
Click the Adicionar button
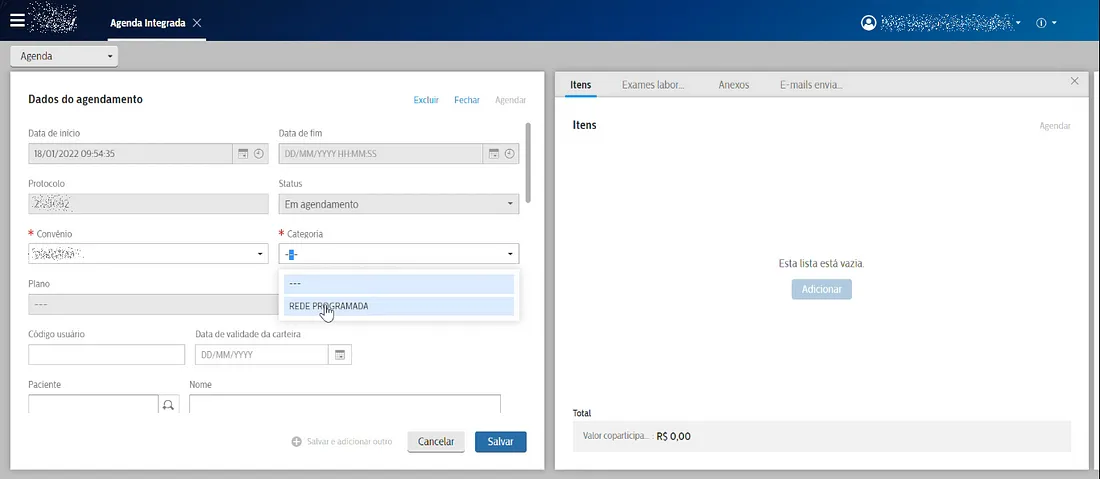821,289
